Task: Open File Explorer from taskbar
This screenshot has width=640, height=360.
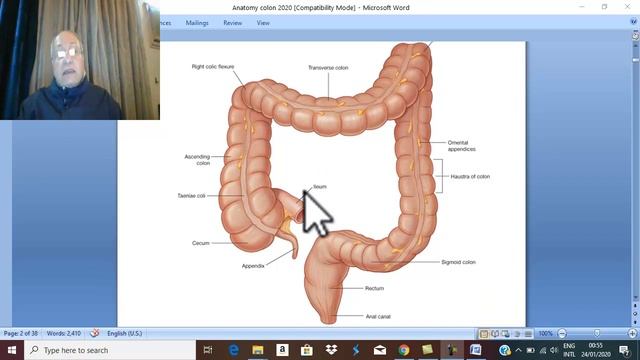Action: (258, 350)
